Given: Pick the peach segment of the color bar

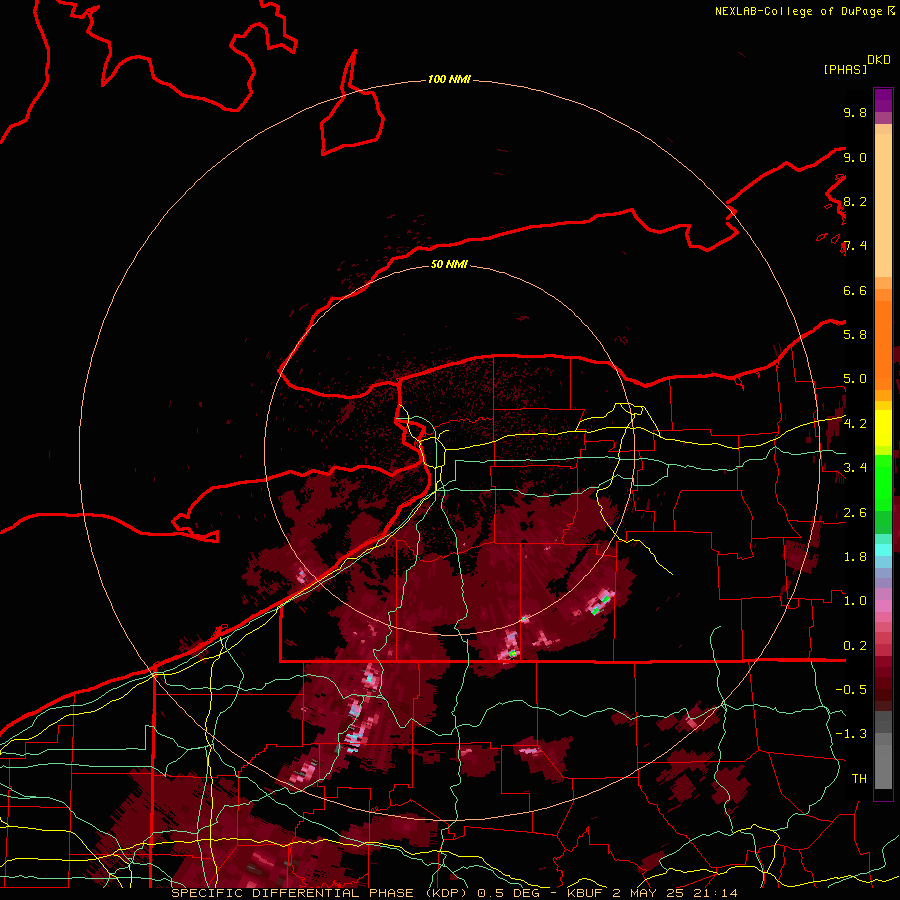Looking at the screenshot, I should click(x=883, y=205).
